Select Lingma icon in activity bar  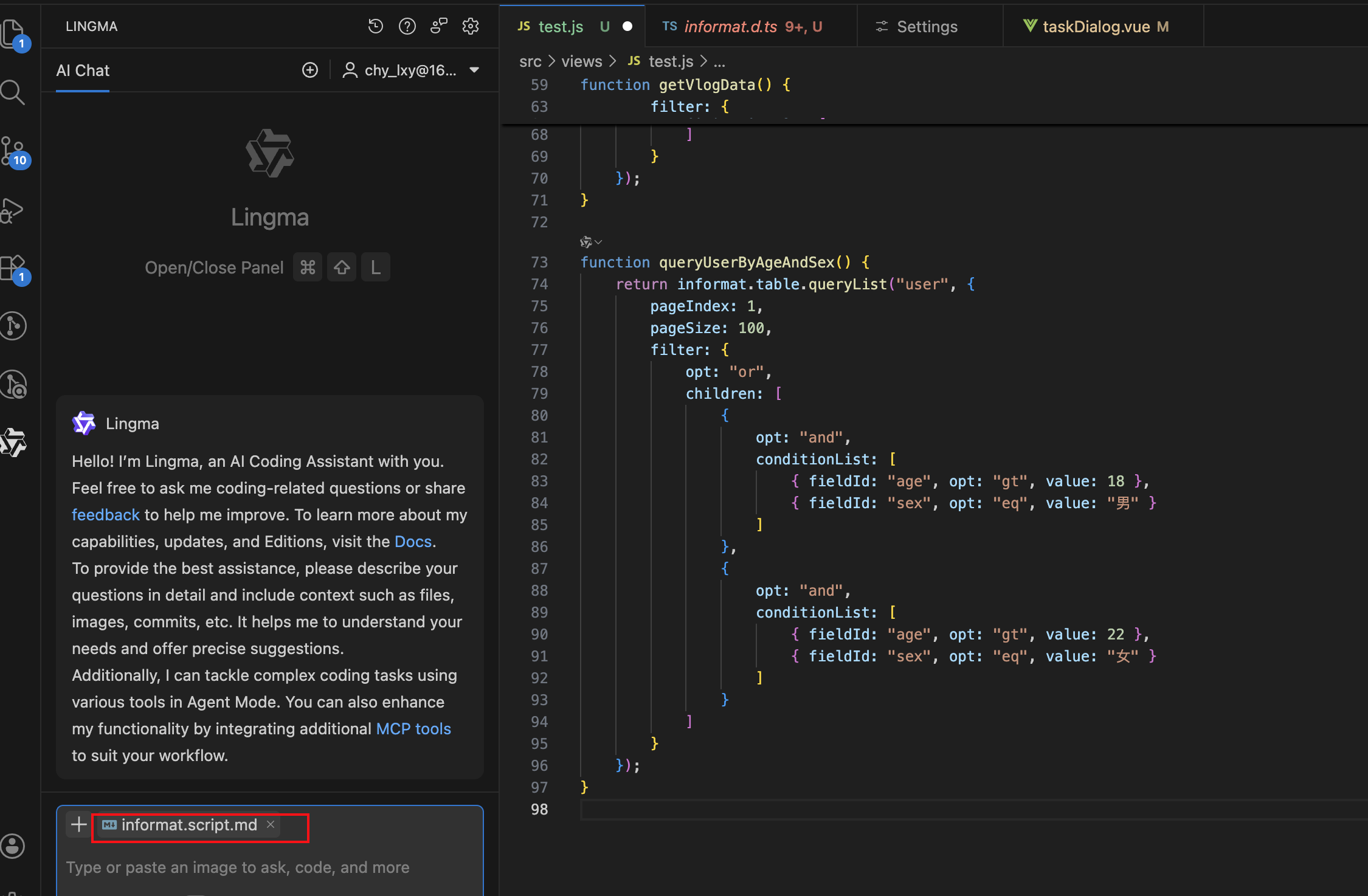coord(13,442)
